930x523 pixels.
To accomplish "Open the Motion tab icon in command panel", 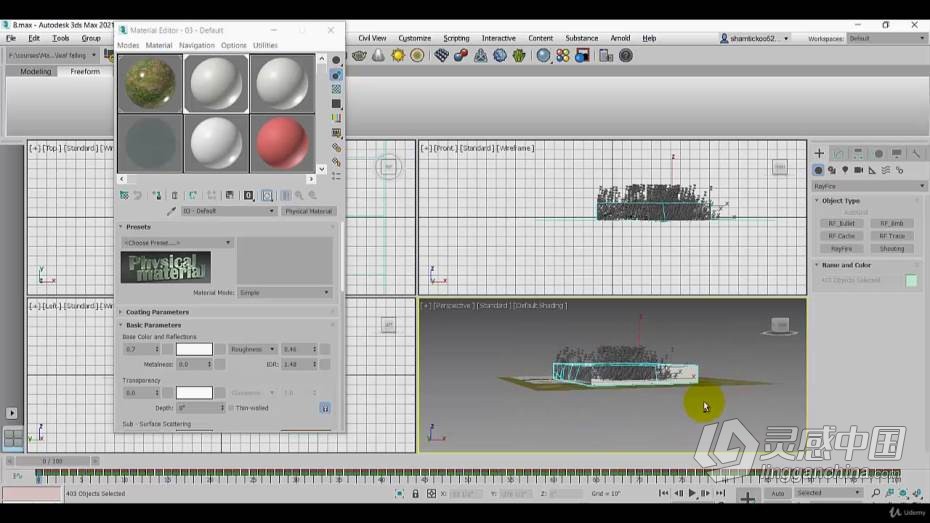I will pyautogui.click(x=878, y=154).
